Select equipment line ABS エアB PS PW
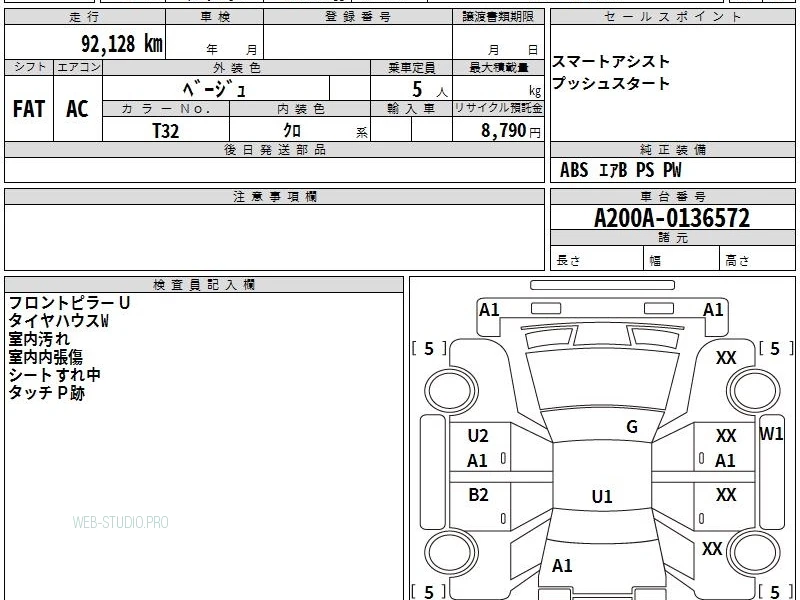 (620, 170)
